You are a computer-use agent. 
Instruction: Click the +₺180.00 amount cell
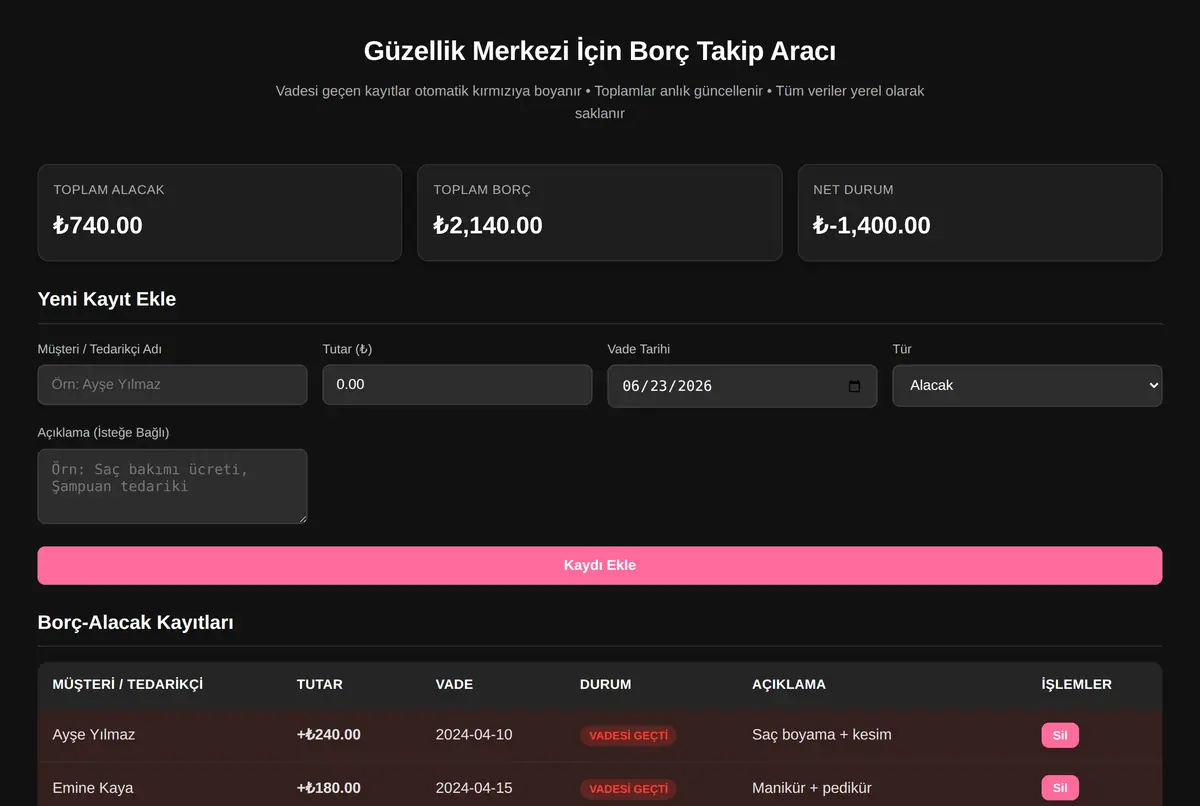click(329, 788)
